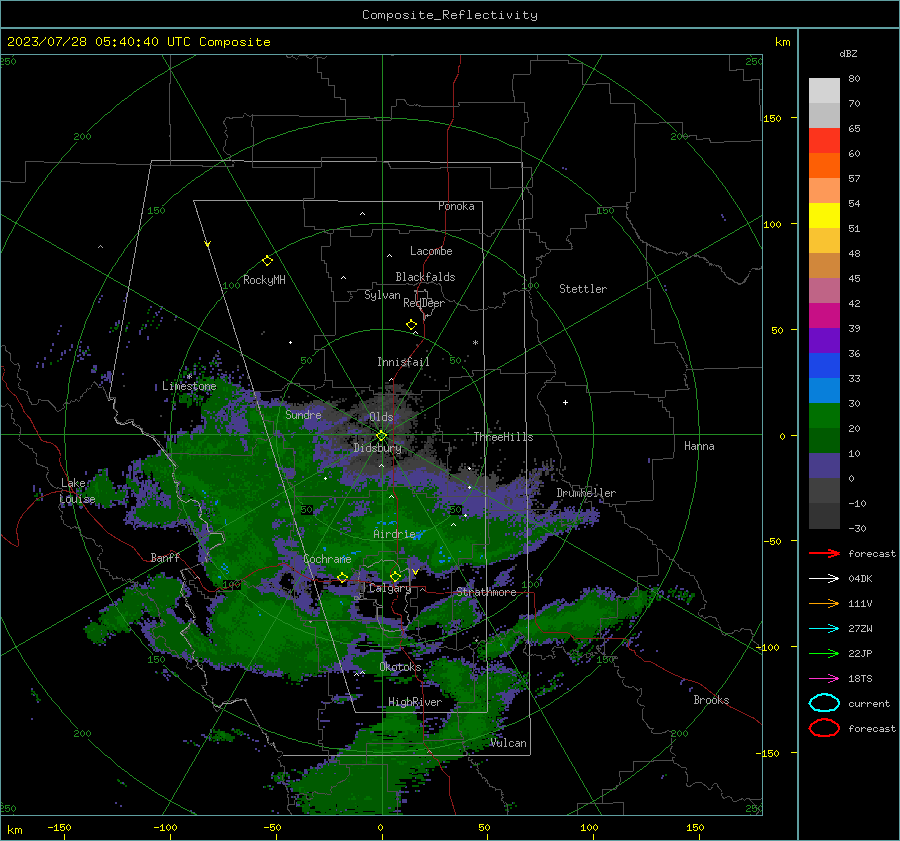The height and width of the screenshot is (841, 900).
Task: Click the HighRiver city label
Action: 415,702
